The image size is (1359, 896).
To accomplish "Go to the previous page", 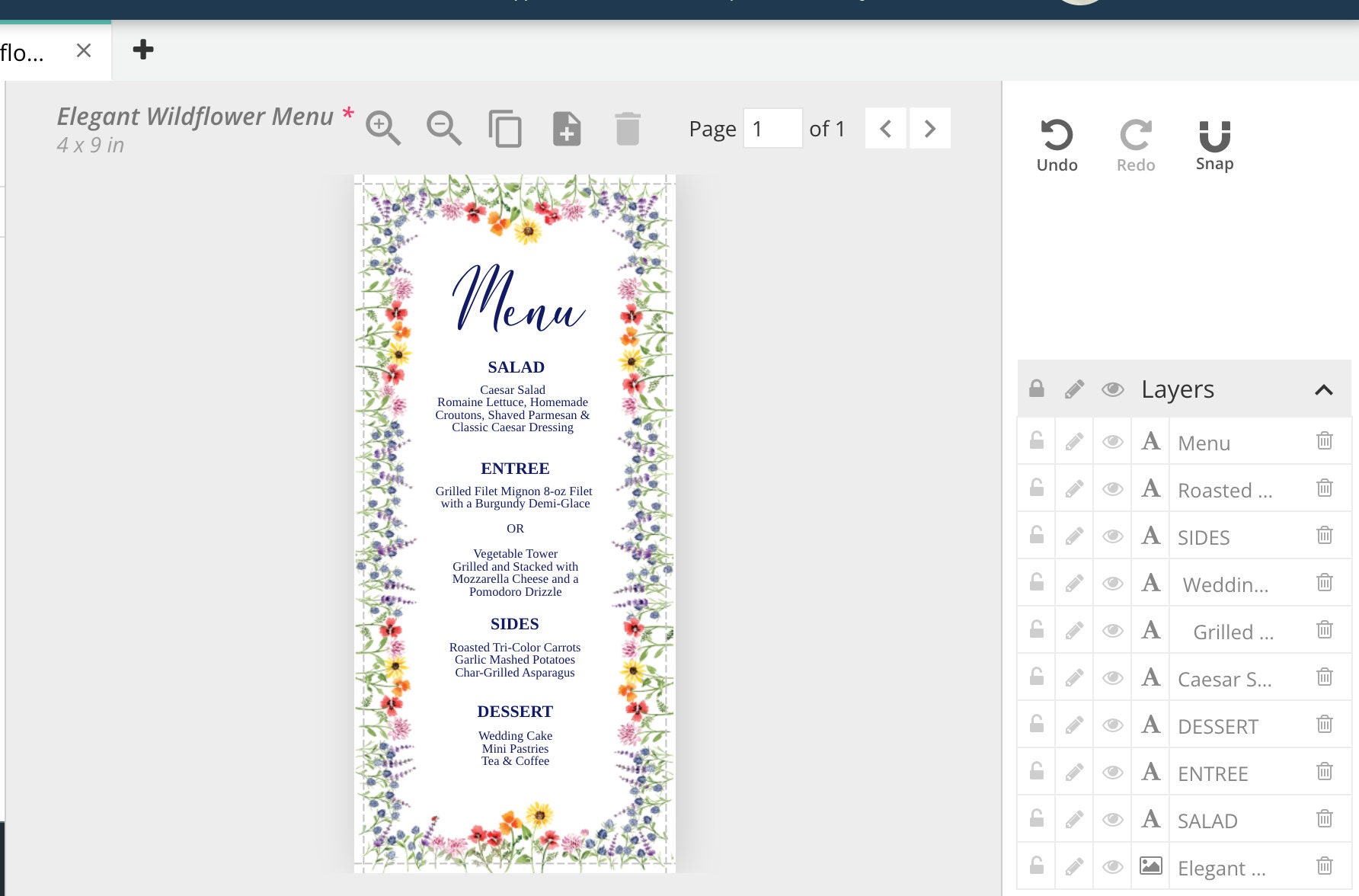I will [x=885, y=128].
